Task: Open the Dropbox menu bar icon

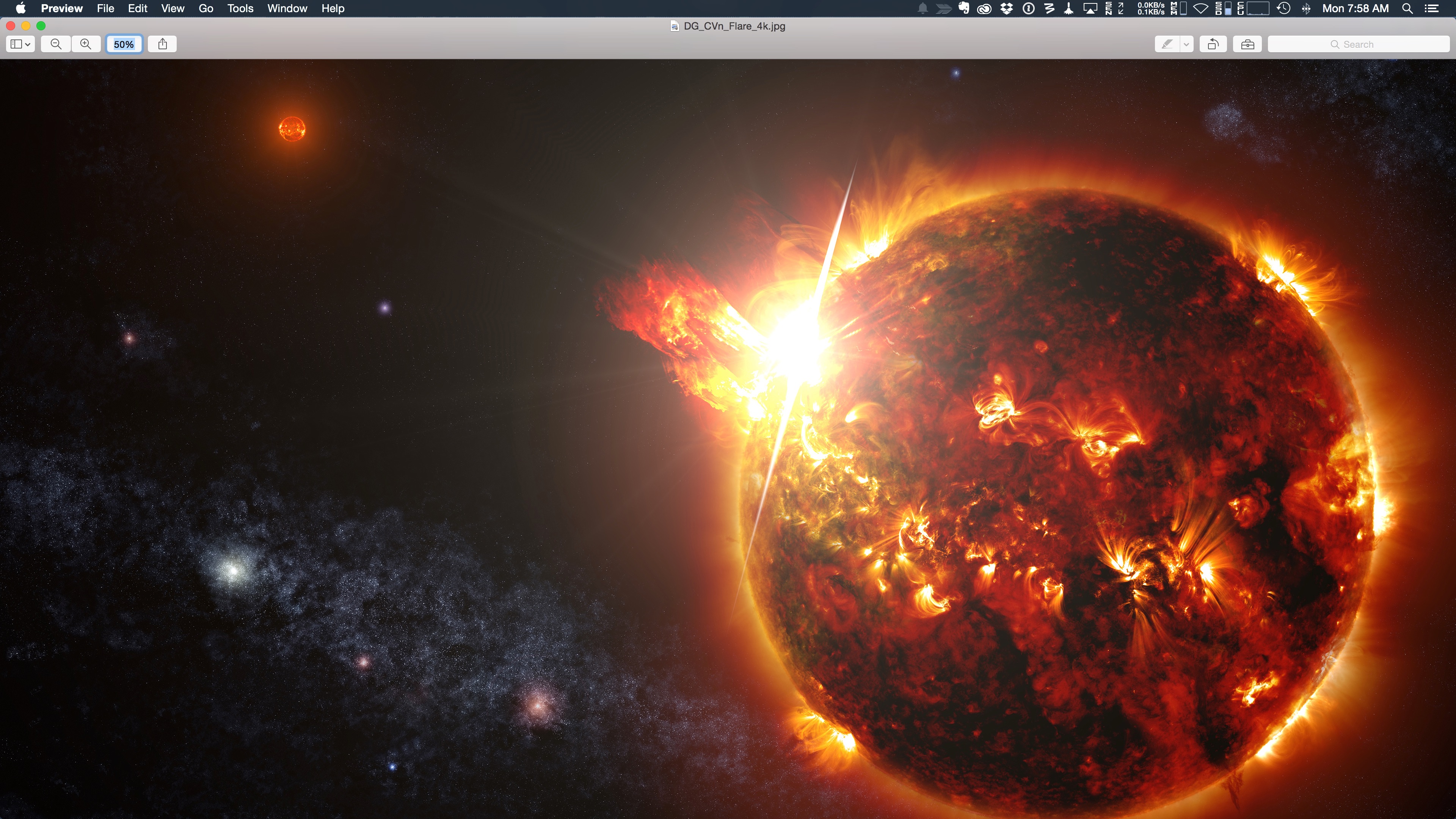Action: click(1007, 8)
